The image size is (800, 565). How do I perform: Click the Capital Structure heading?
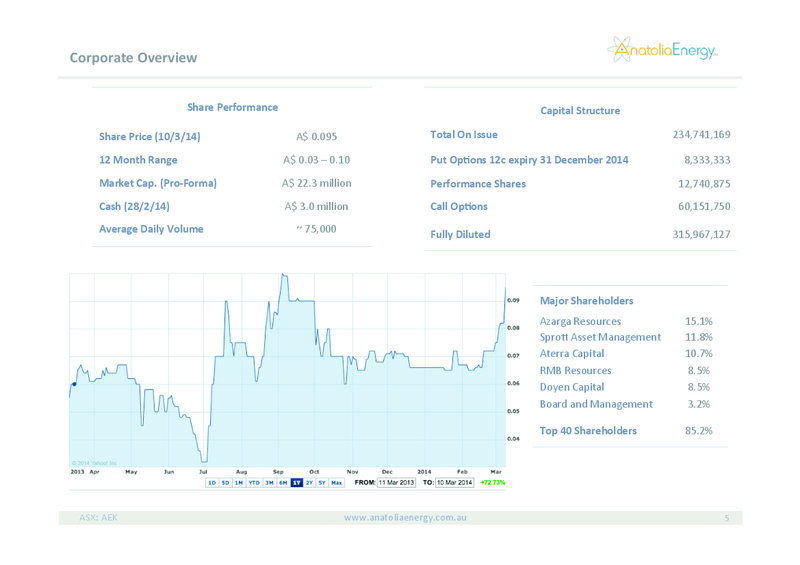[x=580, y=111]
